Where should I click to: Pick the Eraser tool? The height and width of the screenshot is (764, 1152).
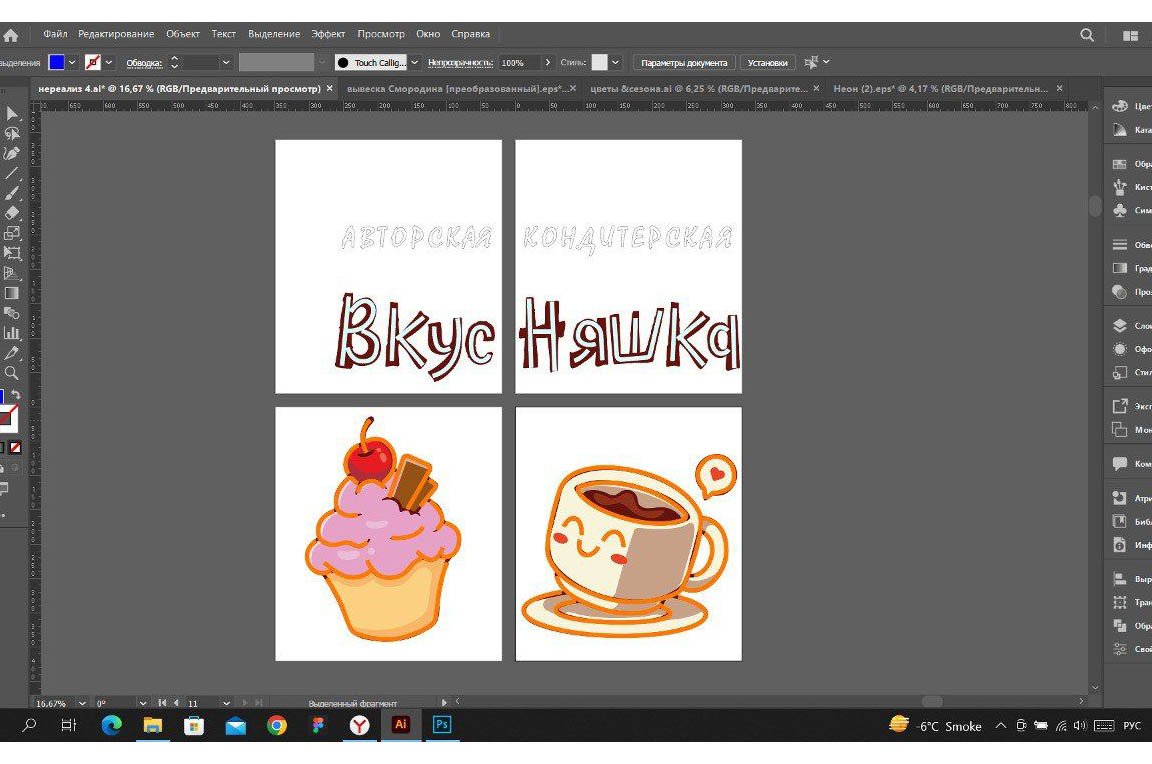[12, 212]
